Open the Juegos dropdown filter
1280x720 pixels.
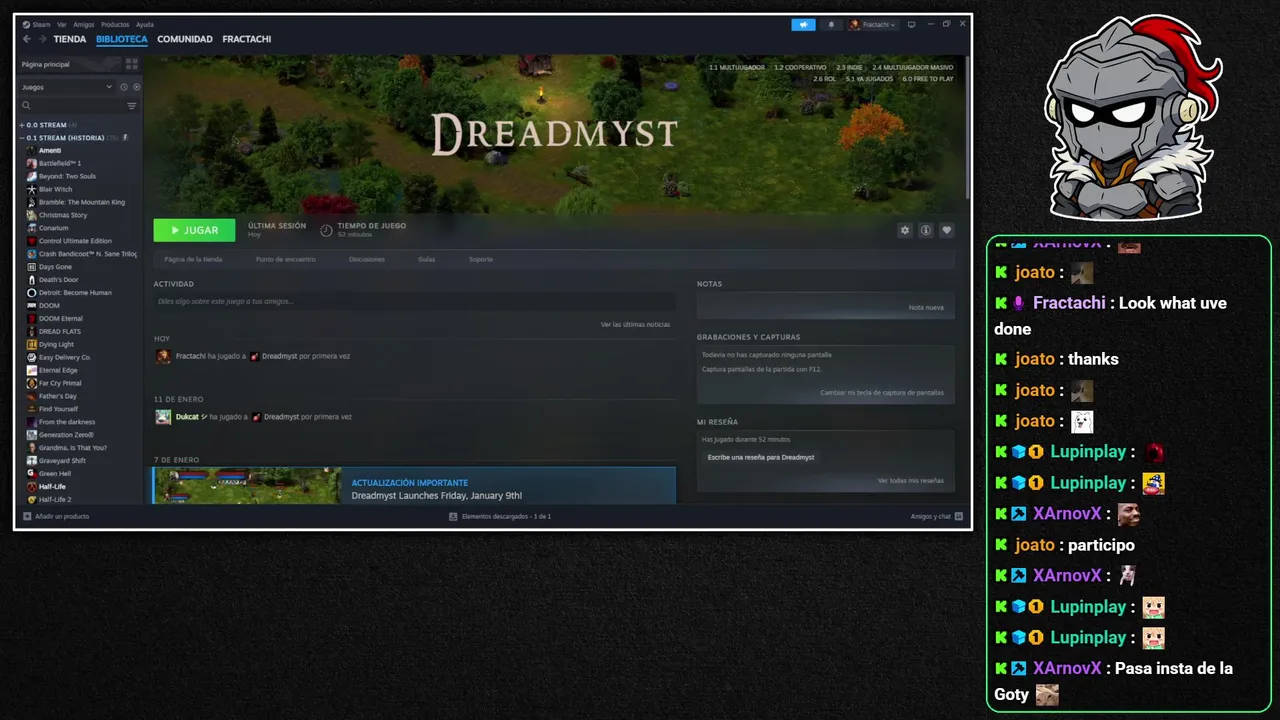[x=67, y=87]
